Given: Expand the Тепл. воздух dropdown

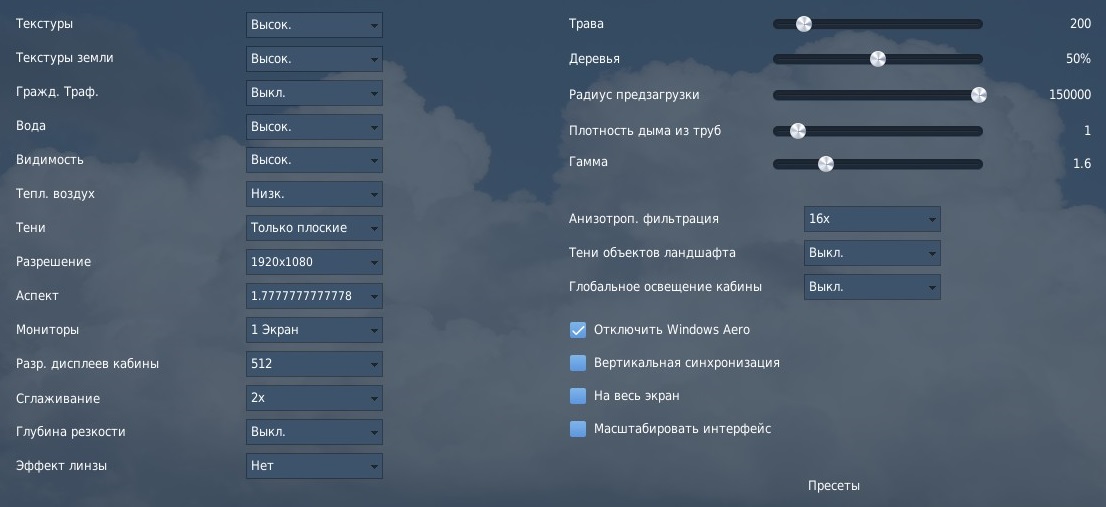Looking at the screenshot, I should pos(314,194).
